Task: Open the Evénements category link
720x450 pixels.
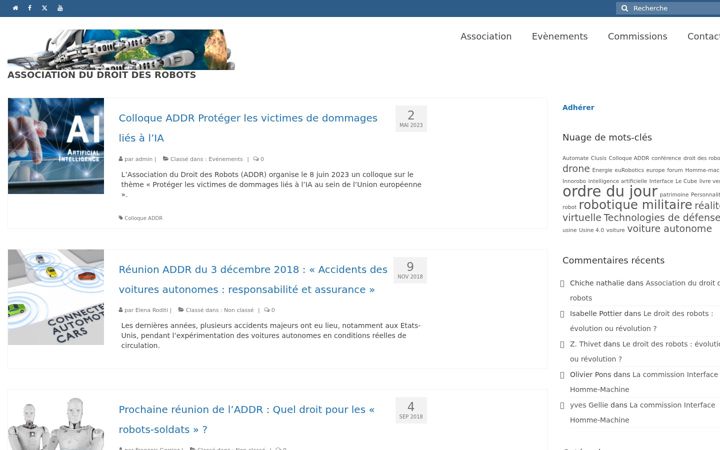Action: [225, 159]
